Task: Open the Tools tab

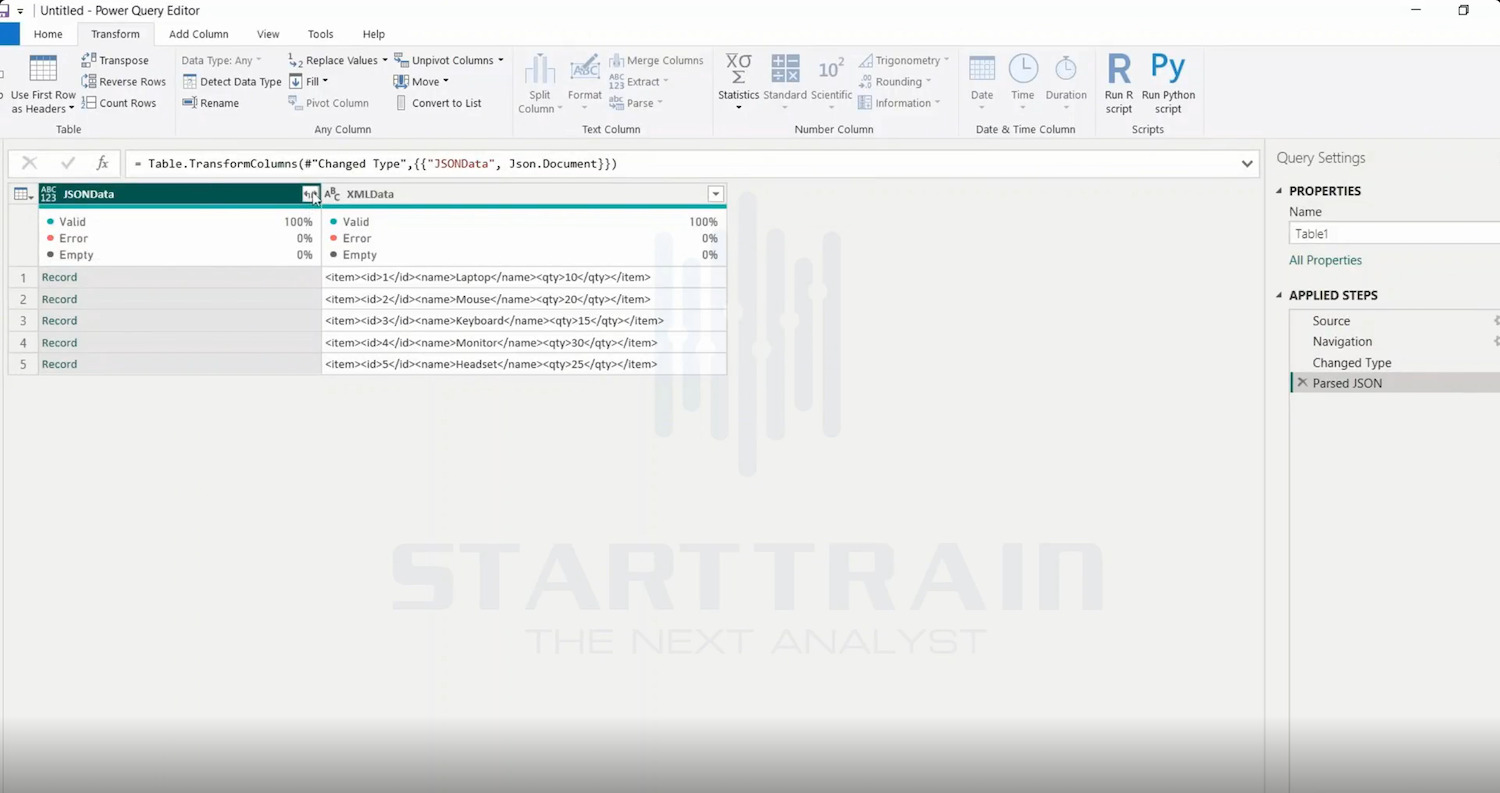Action: (x=321, y=34)
